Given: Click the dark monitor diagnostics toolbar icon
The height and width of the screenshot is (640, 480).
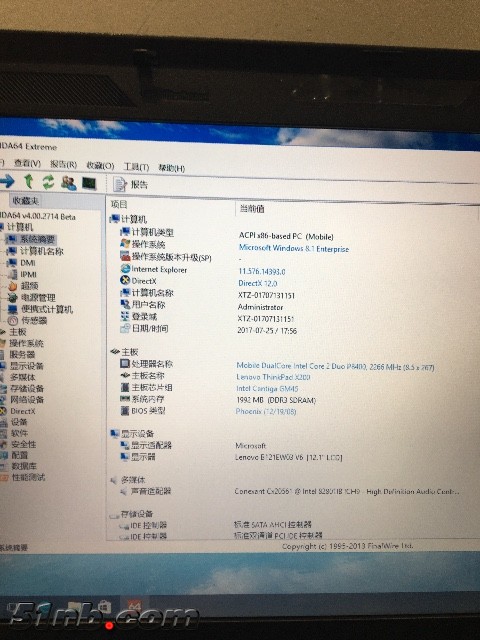Looking at the screenshot, I should tap(89, 184).
